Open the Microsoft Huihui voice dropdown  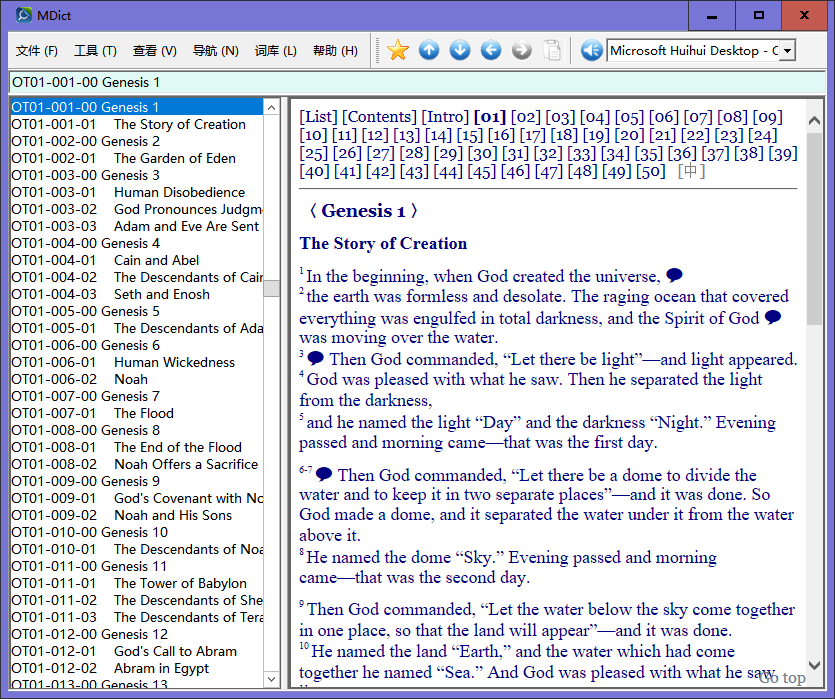[x=788, y=51]
